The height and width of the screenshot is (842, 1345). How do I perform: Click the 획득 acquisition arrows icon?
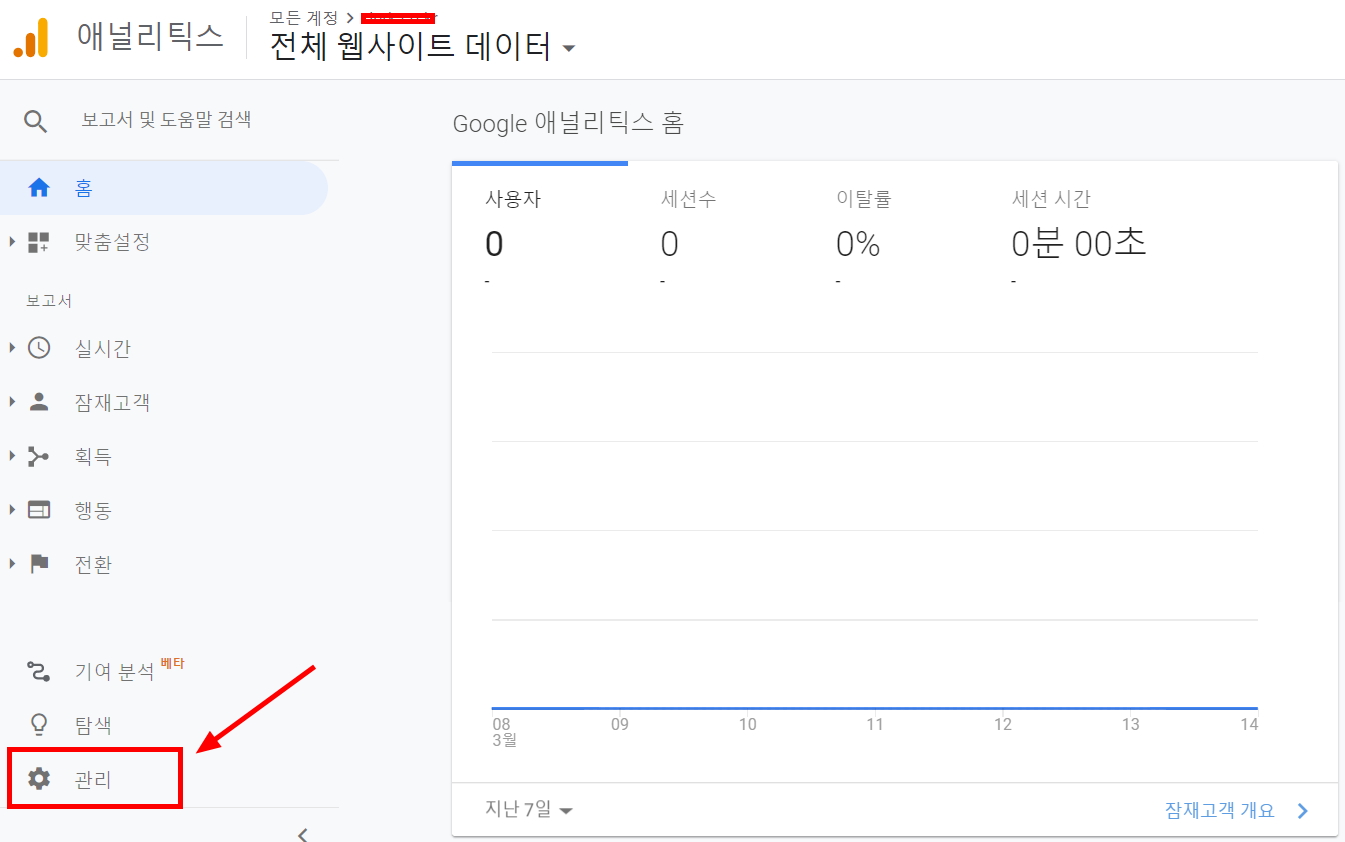coord(39,456)
